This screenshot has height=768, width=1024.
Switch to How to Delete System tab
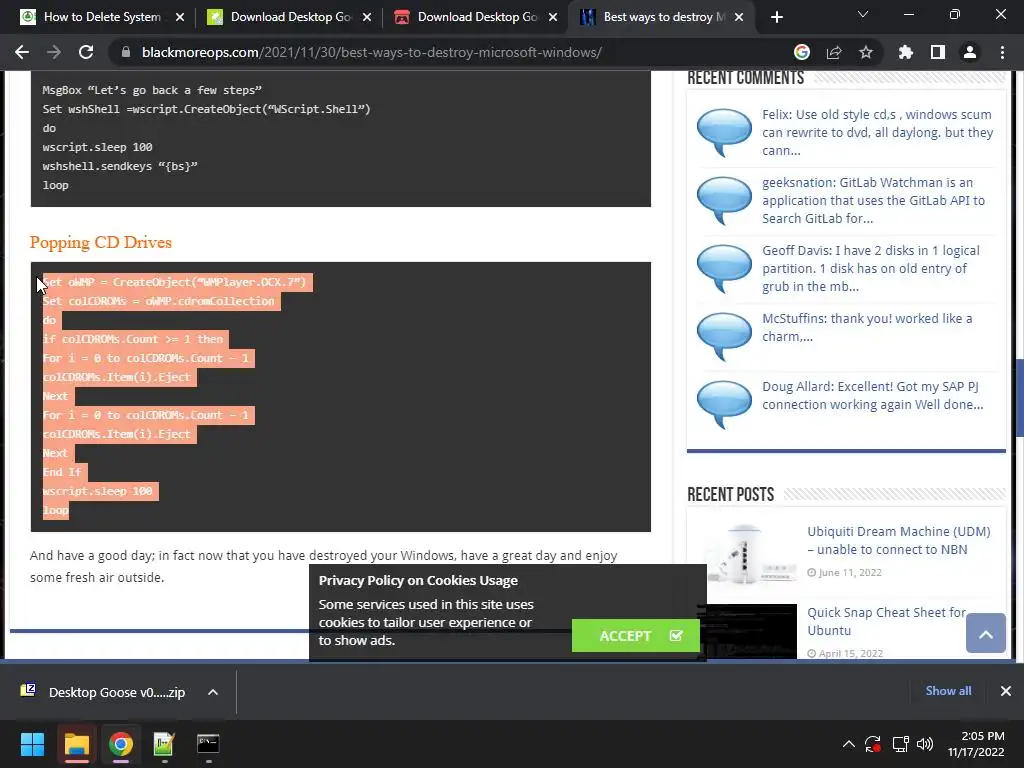(x=103, y=17)
